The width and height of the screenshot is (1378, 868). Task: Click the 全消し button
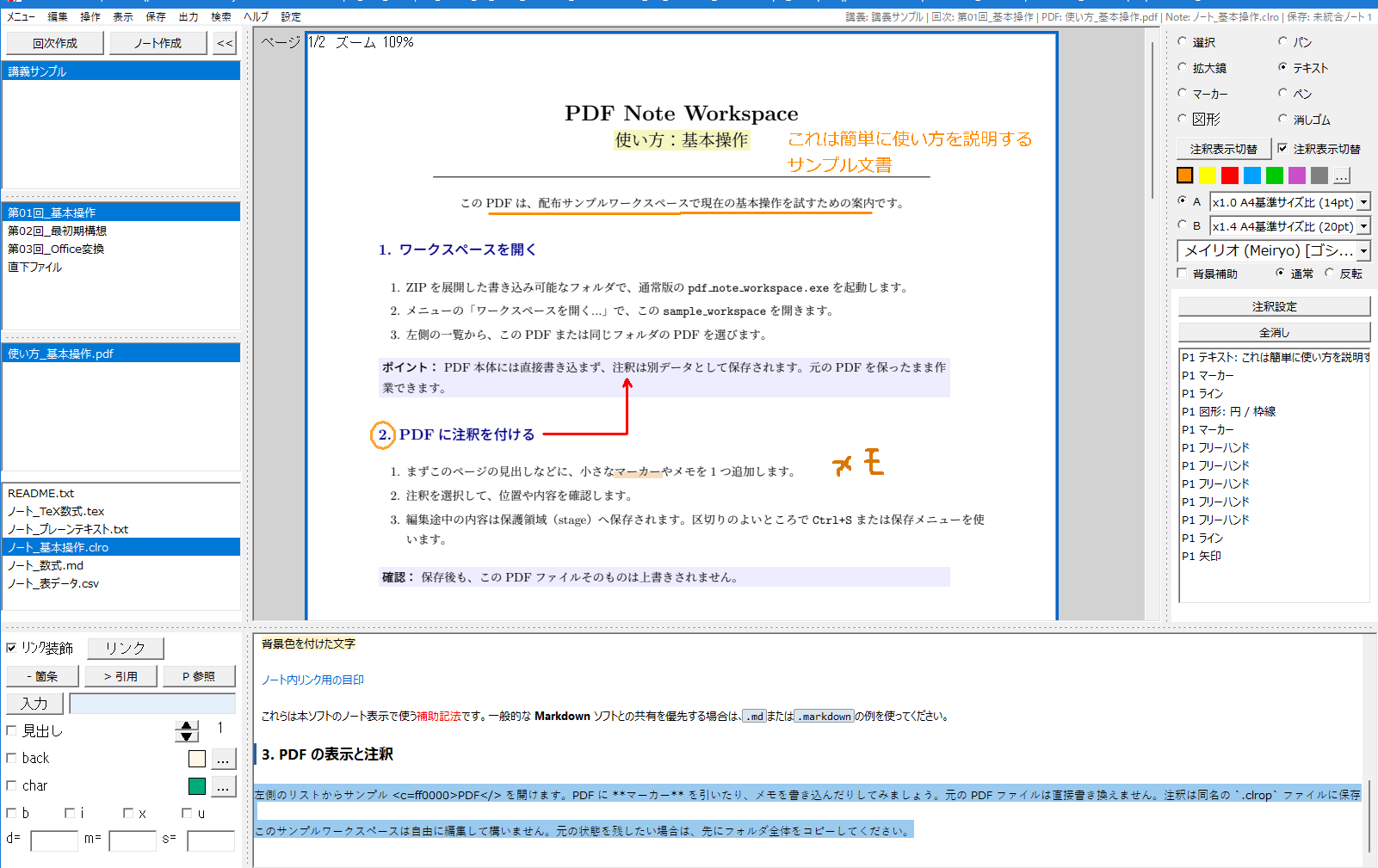click(x=1274, y=332)
